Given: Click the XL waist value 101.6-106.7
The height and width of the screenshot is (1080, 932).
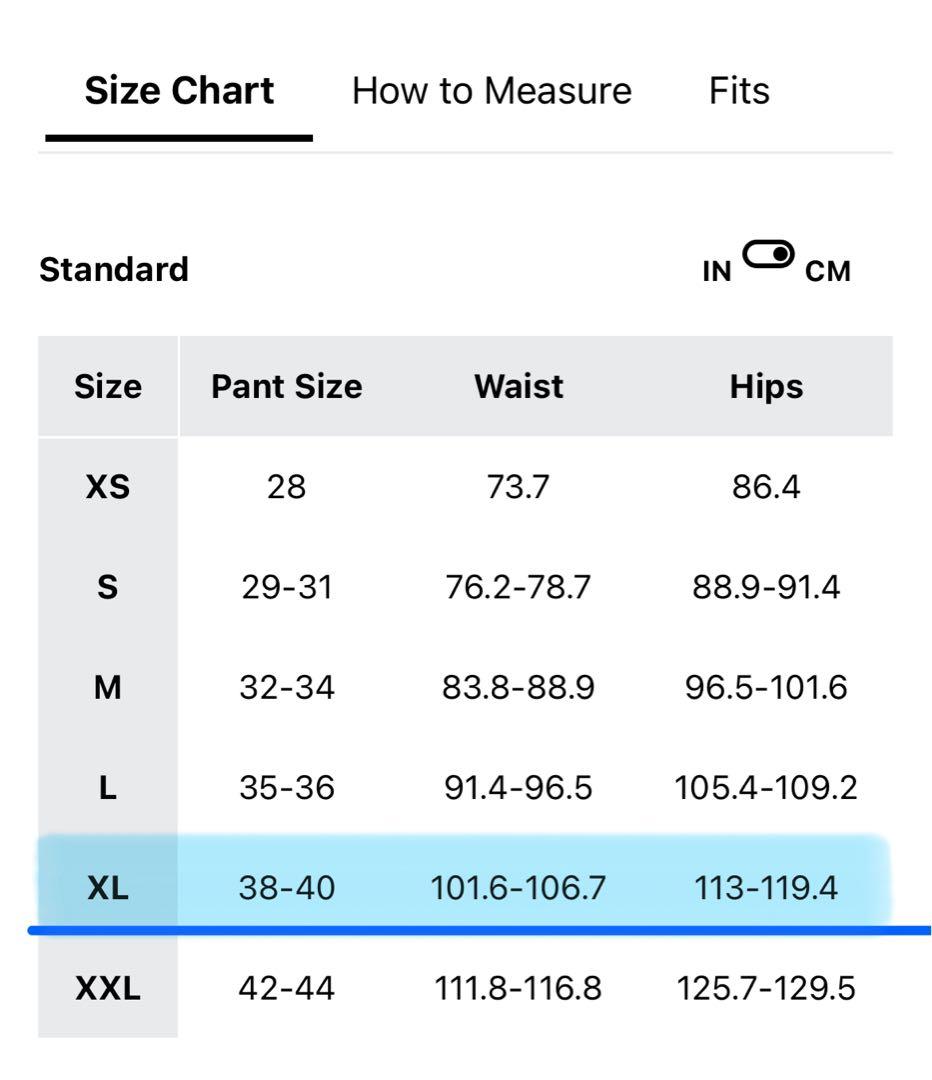Looking at the screenshot, I should [518, 888].
